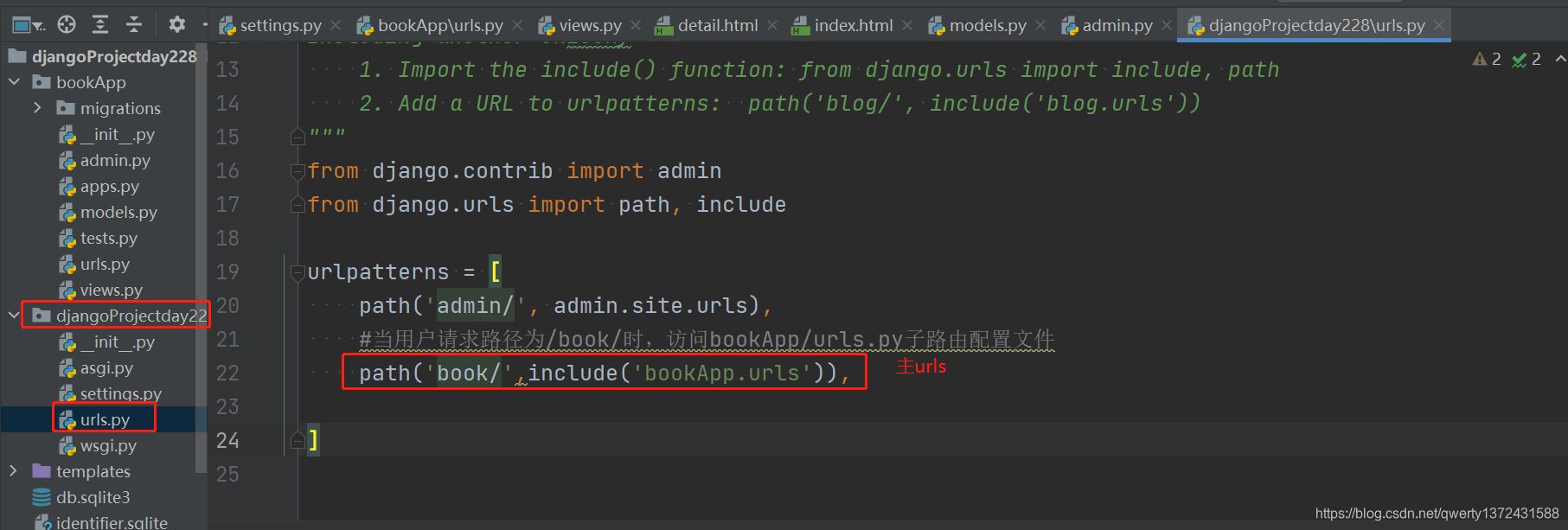Viewport: 1568px width, 530px height.
Task: Switch to the admin.py tab
Action: (x=1117, y=26)
